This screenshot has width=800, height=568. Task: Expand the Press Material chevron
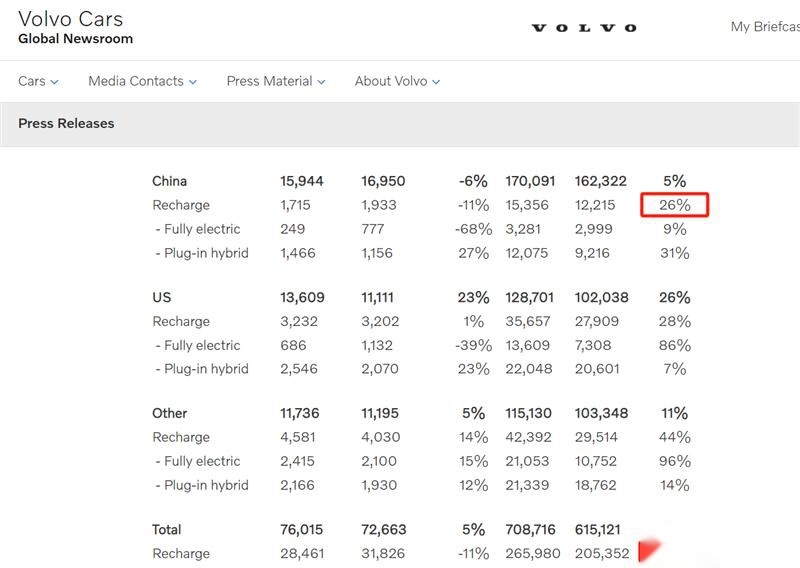click(x=321, y=82)
